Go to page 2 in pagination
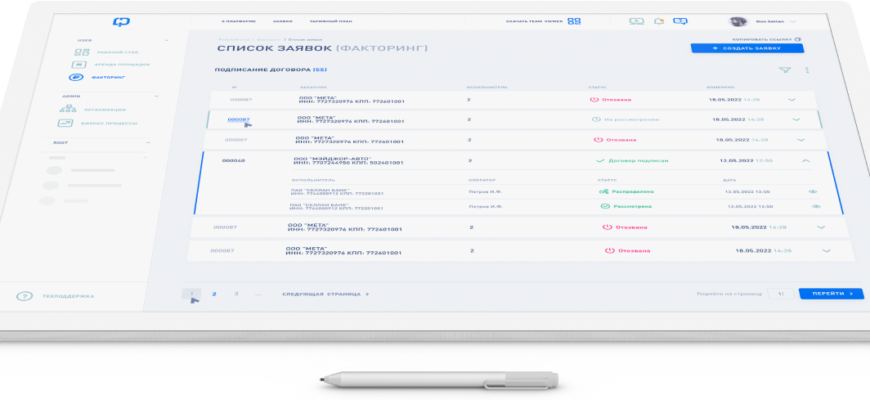 (214, 294)
